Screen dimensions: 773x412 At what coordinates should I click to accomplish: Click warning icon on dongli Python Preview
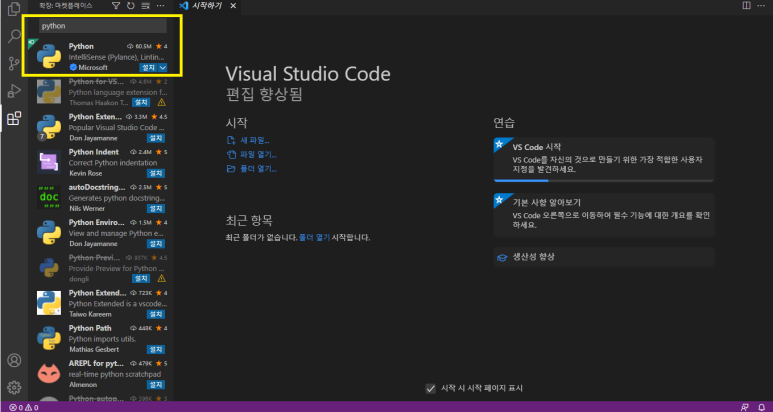(x=161, y=279)
